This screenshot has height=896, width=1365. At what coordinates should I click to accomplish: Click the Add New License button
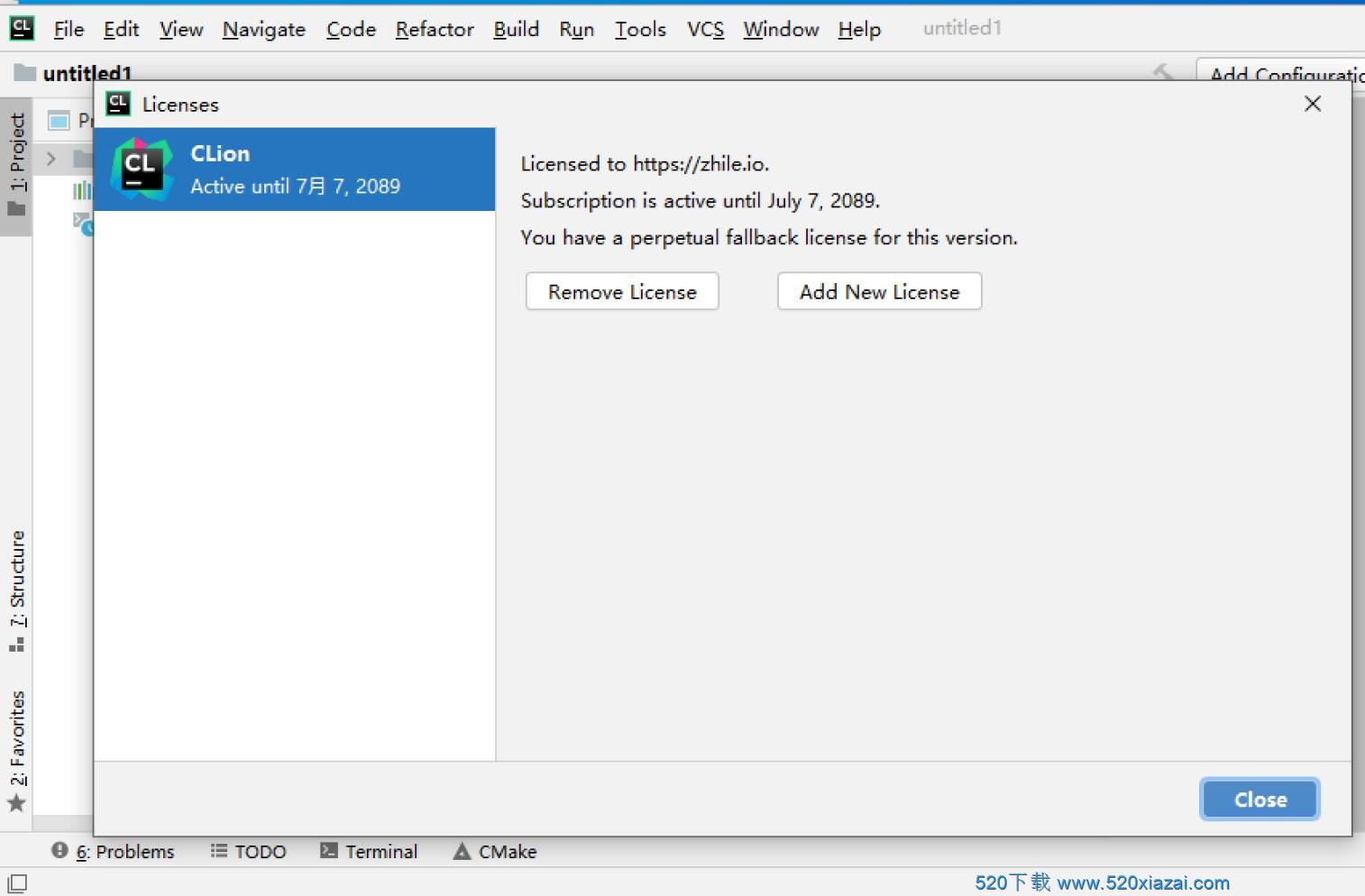click(x=879, y=291)
